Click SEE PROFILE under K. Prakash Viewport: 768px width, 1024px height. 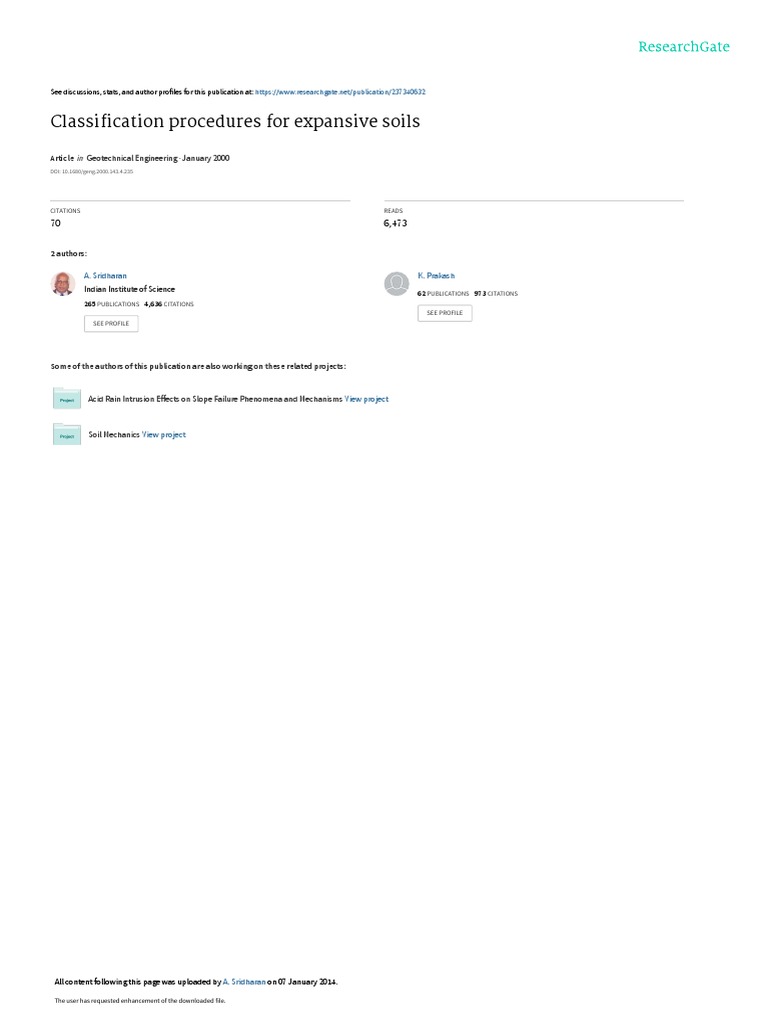pos(445,313)
